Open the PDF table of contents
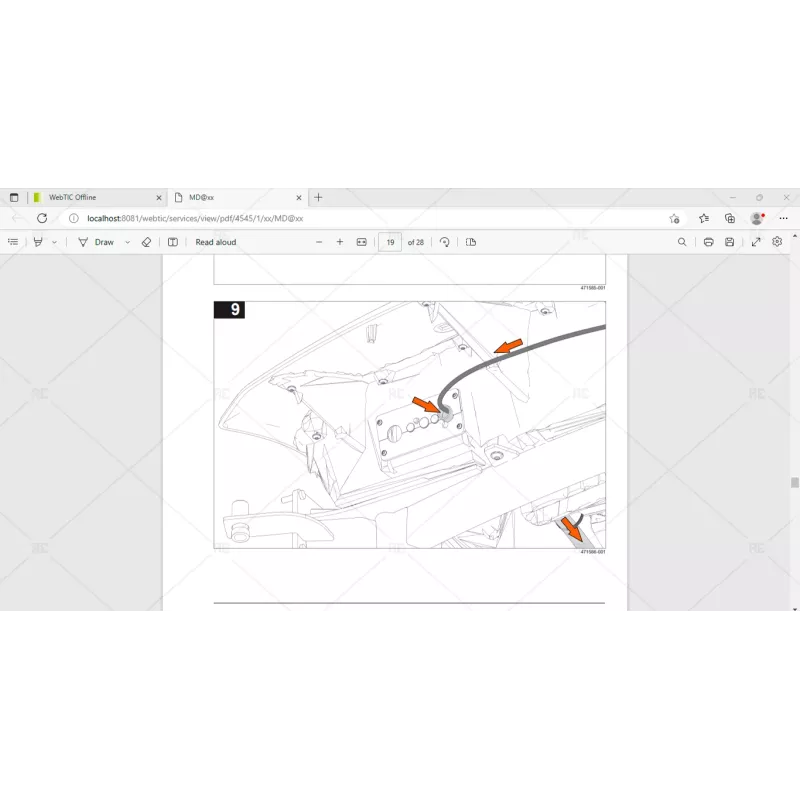 pos(12,242)
